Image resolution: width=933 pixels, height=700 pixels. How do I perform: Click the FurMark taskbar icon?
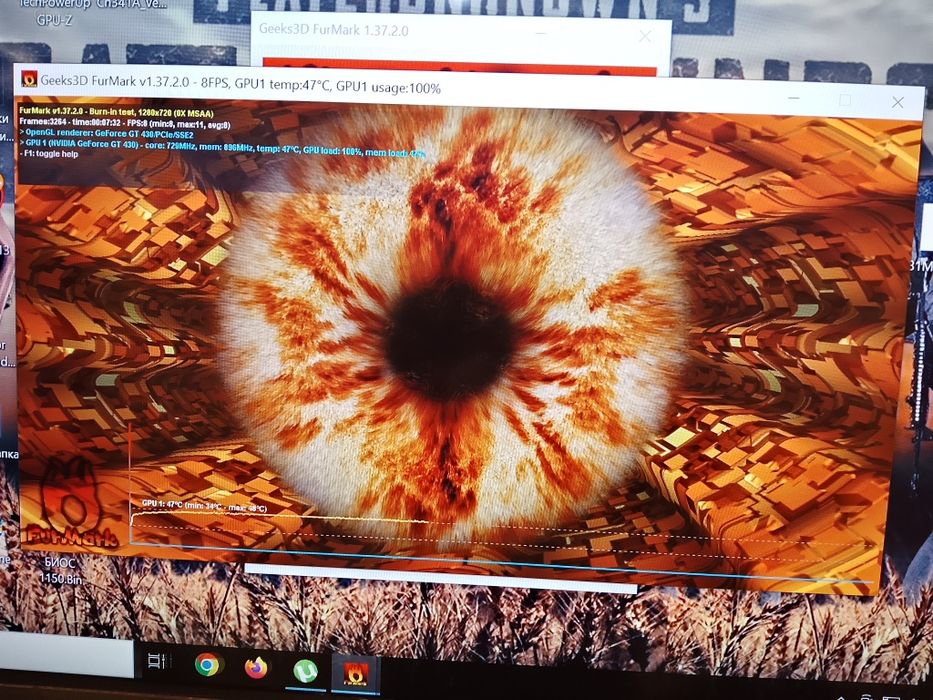point(356,674)
